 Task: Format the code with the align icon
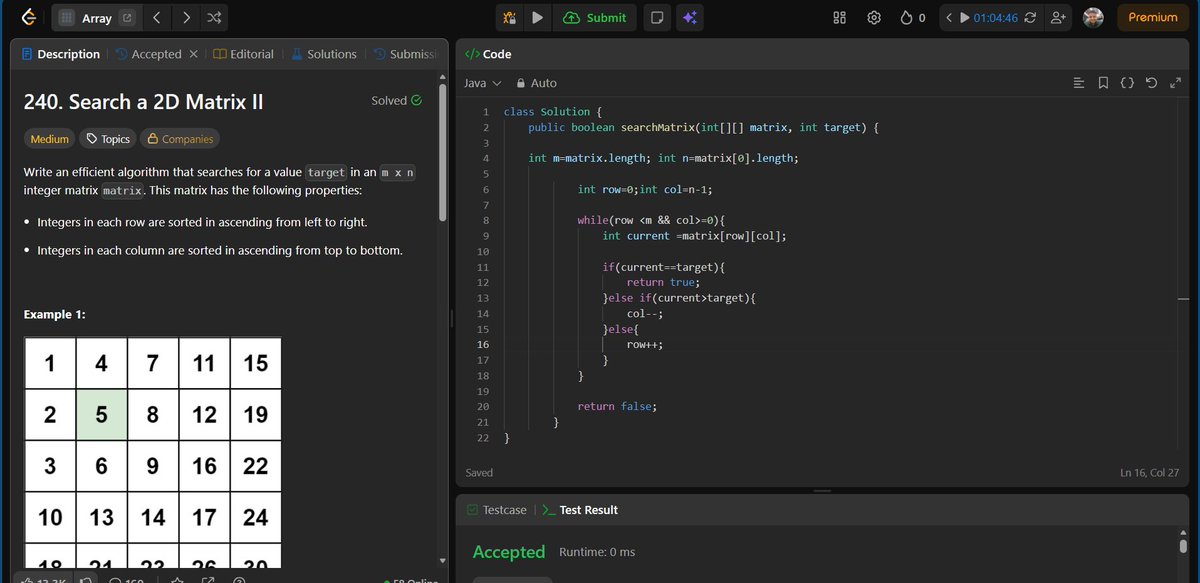click(1078, 83)
